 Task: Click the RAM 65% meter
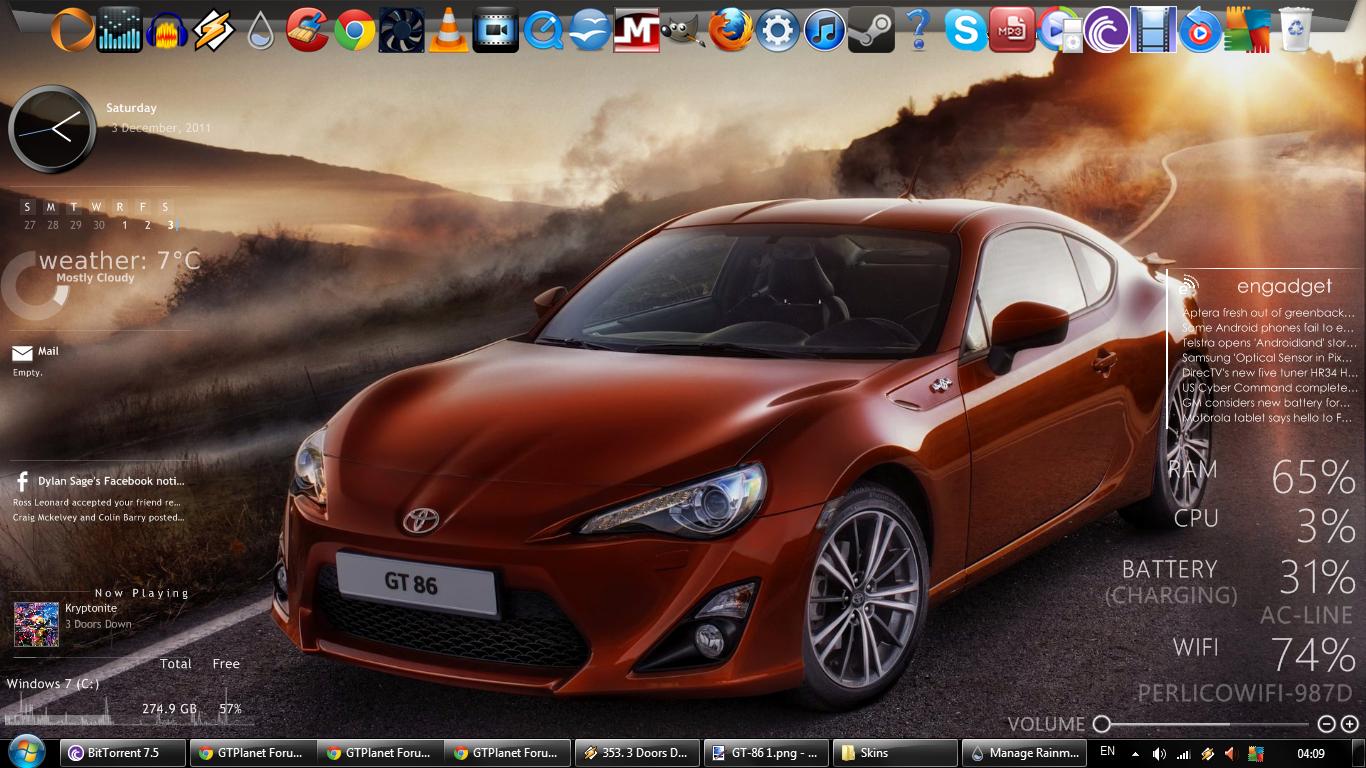tap(1262, 477)
